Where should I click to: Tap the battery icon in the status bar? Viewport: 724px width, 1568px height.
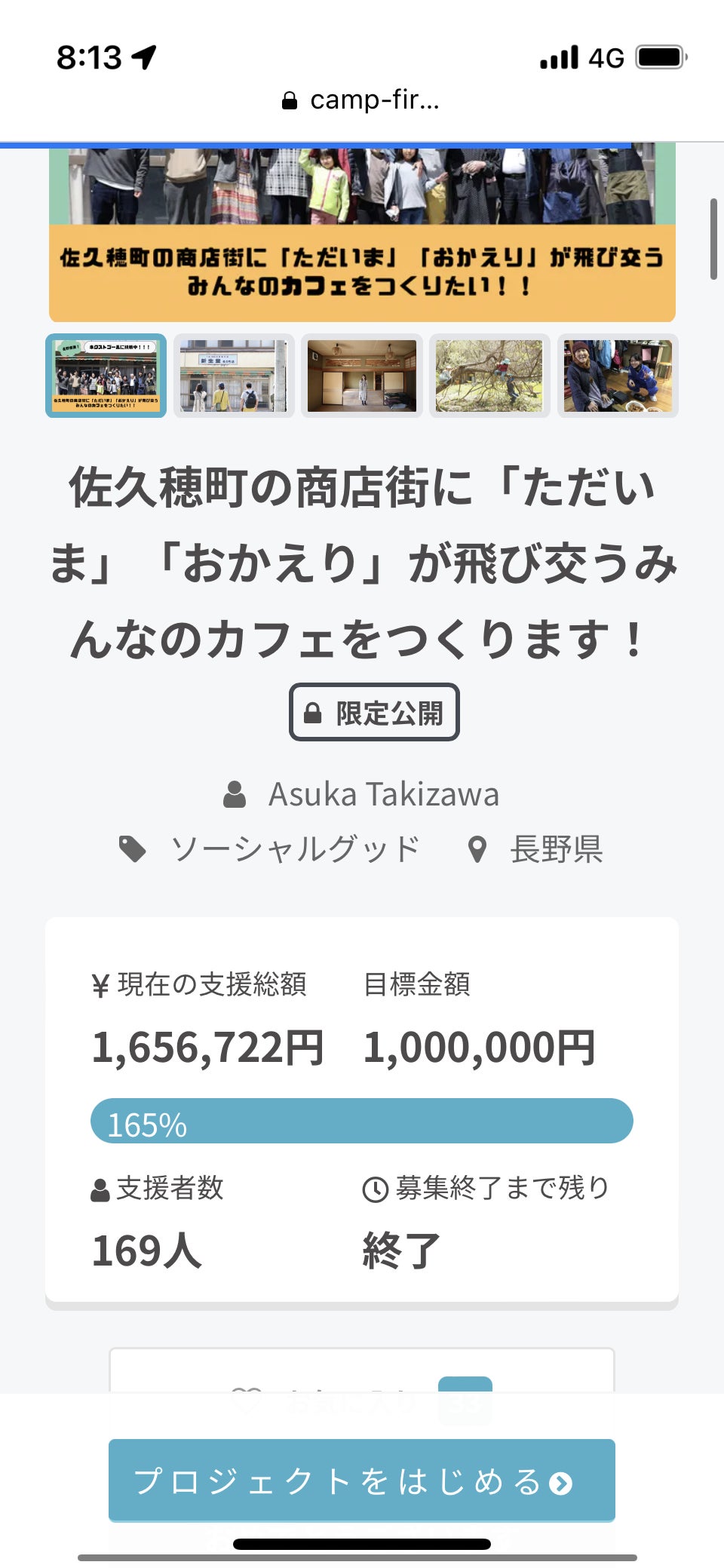point(661,57)
